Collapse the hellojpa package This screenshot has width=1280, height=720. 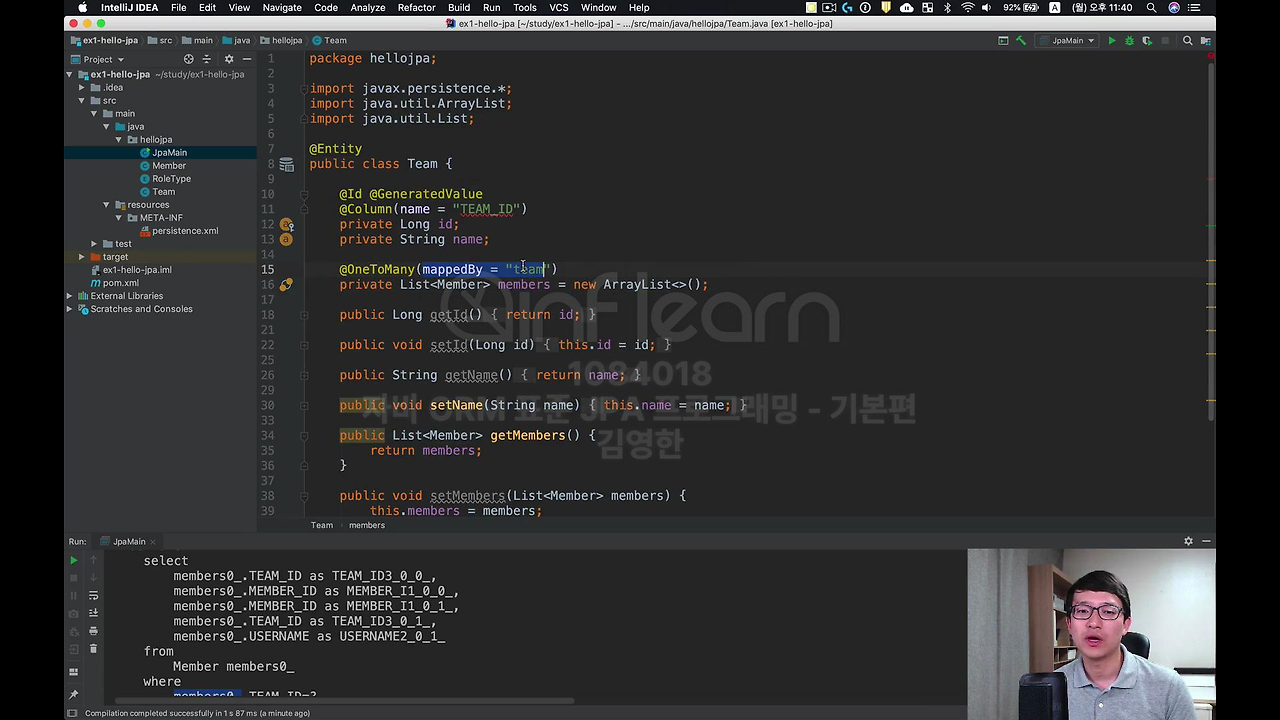[x=118, y=139]
